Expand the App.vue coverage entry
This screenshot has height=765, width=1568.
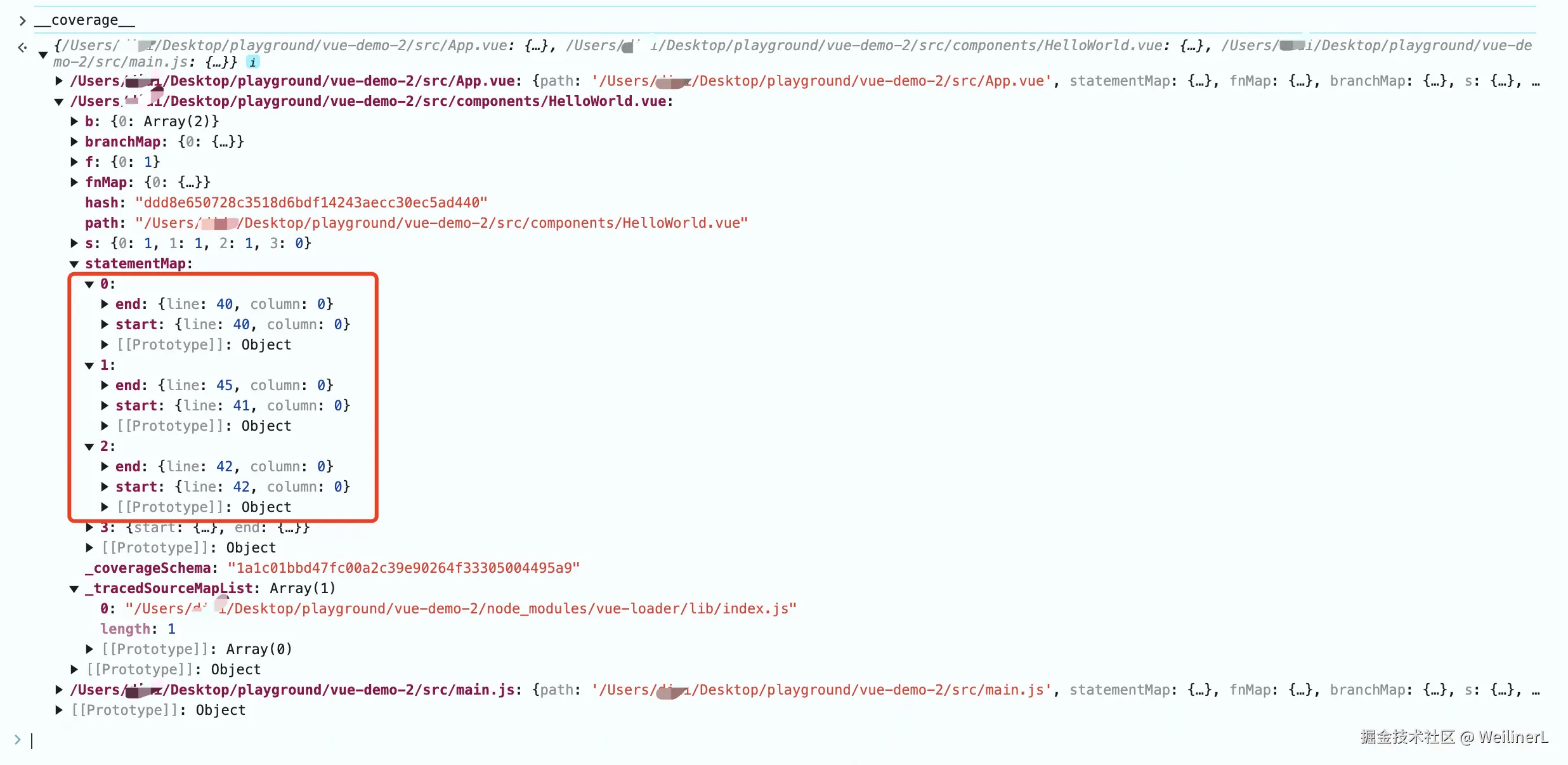click(x=59, y=81)
